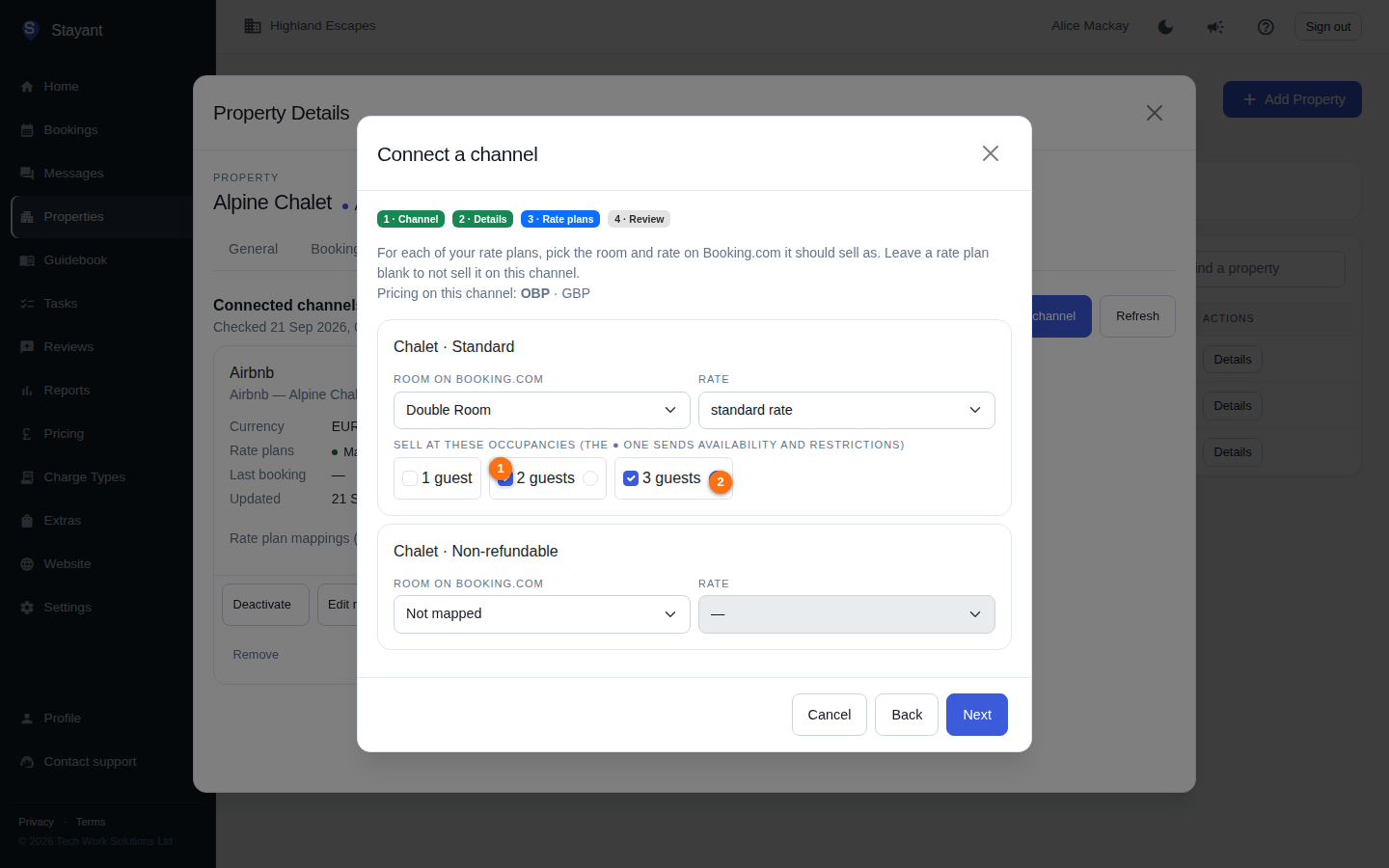This screenshot has width=1389, height=868.
Task: Open the Privacy link
Action: pos(36,822)
